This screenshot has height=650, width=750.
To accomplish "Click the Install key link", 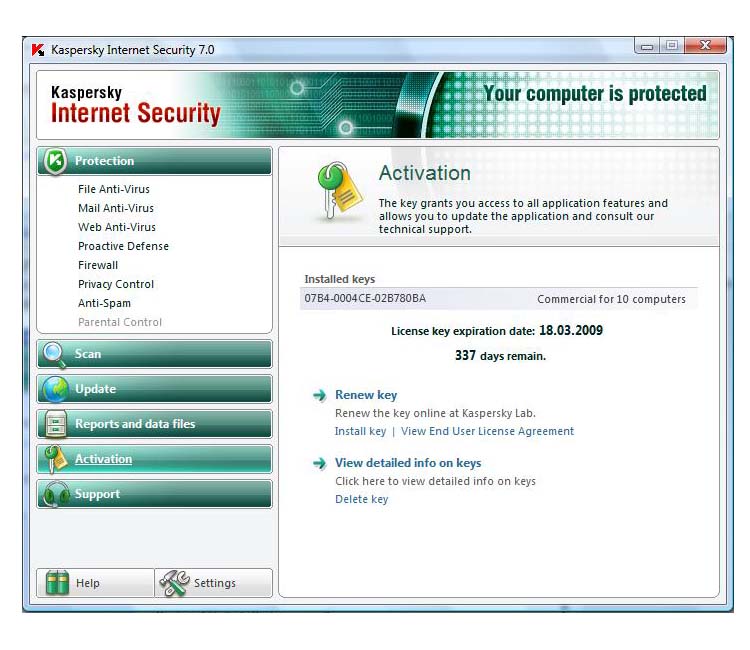I will click(x=360, y=431).
